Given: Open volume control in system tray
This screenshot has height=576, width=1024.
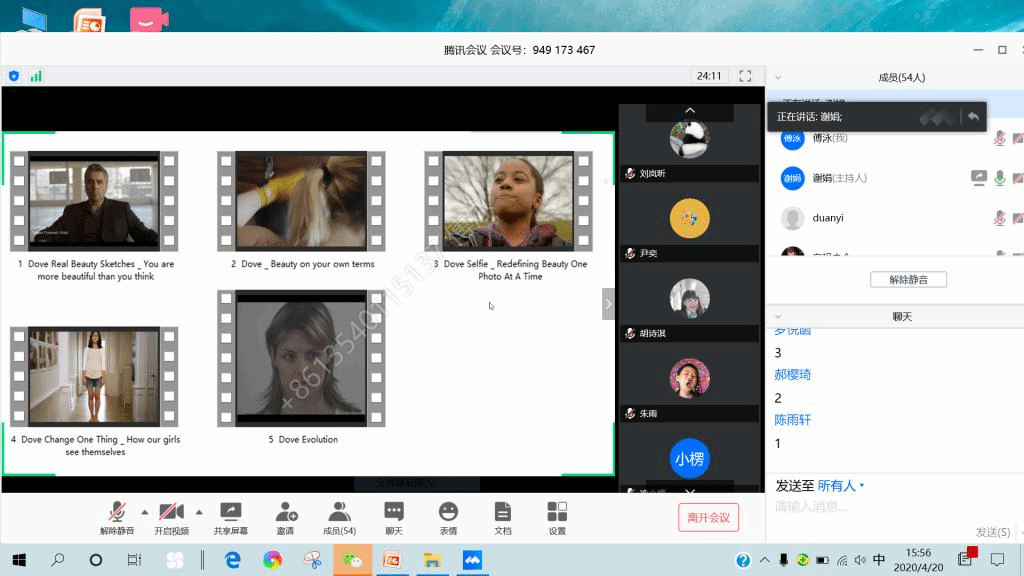Looking at the screenshot, I should pos(860,560).
